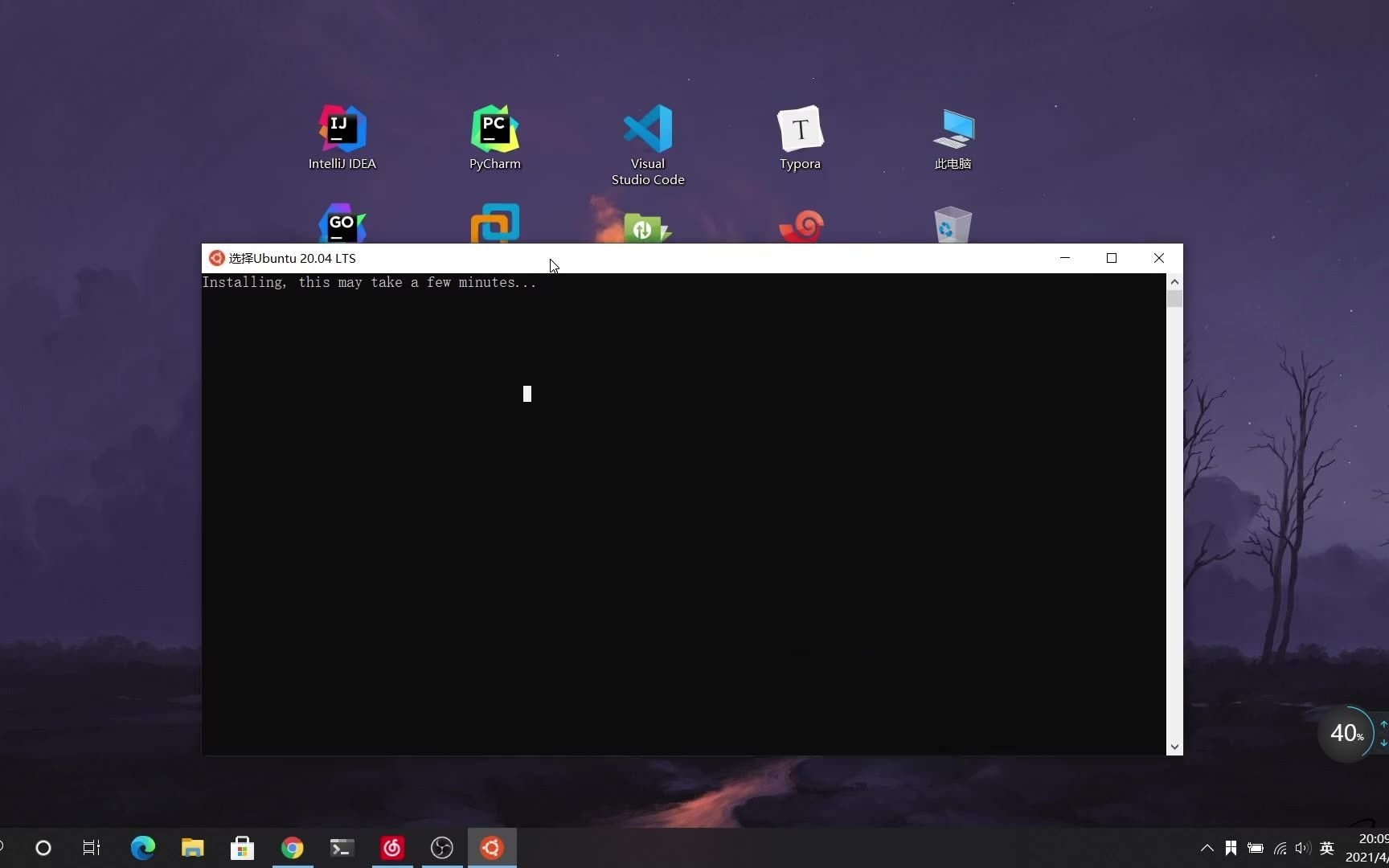Open GoLand from the desktop
The width and height of the screenshot is (1389, 868).
(x=341, y=223)
